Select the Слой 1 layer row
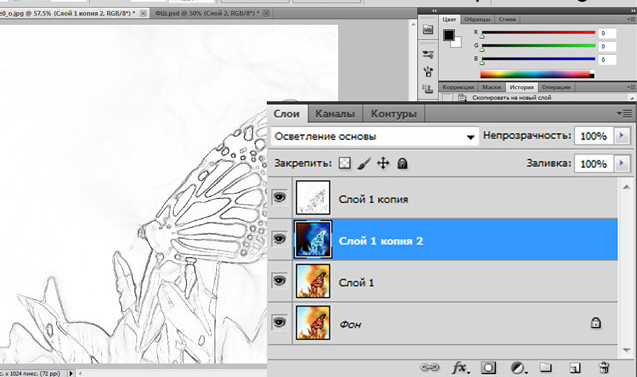 443,281
